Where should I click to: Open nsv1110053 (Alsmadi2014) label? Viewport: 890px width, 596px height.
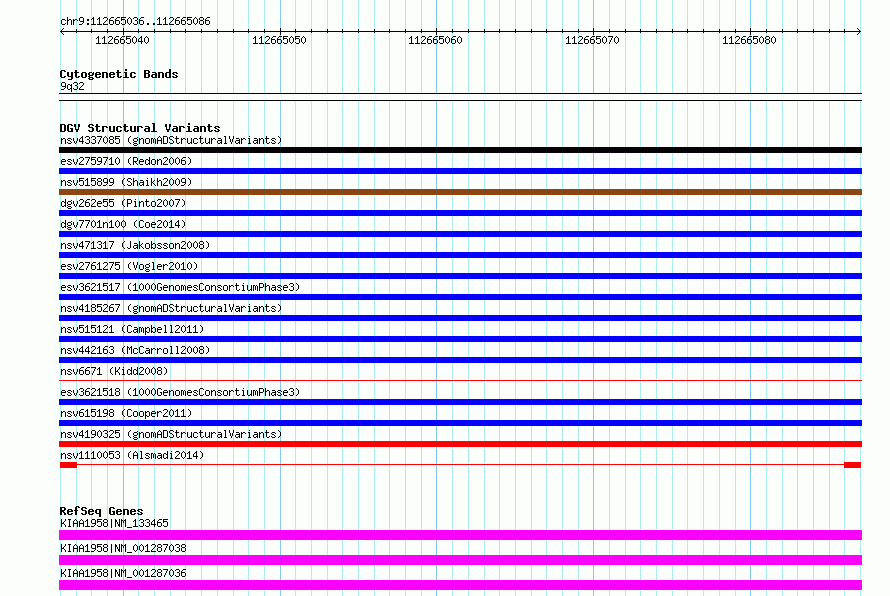132,455
